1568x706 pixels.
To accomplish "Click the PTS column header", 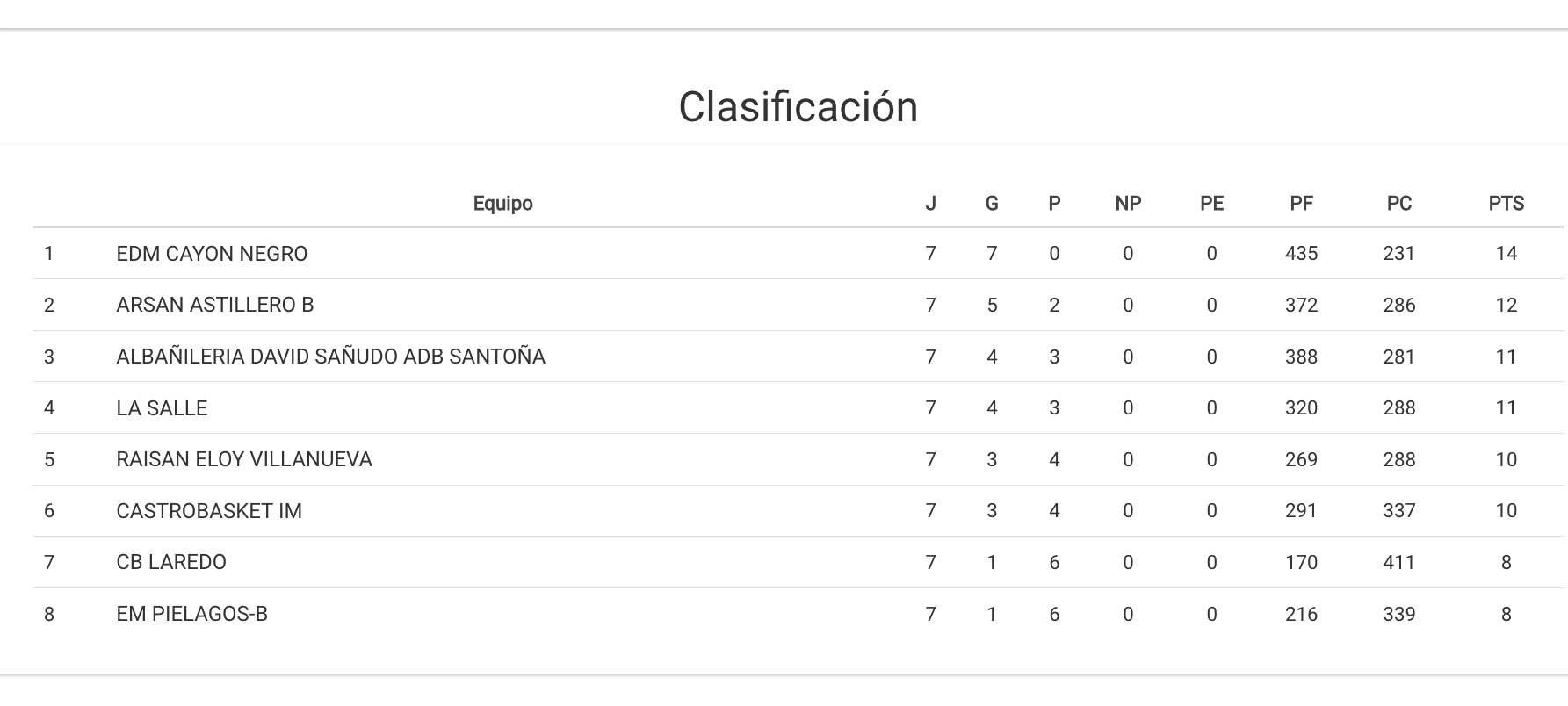I will [x=1506, y=204].
